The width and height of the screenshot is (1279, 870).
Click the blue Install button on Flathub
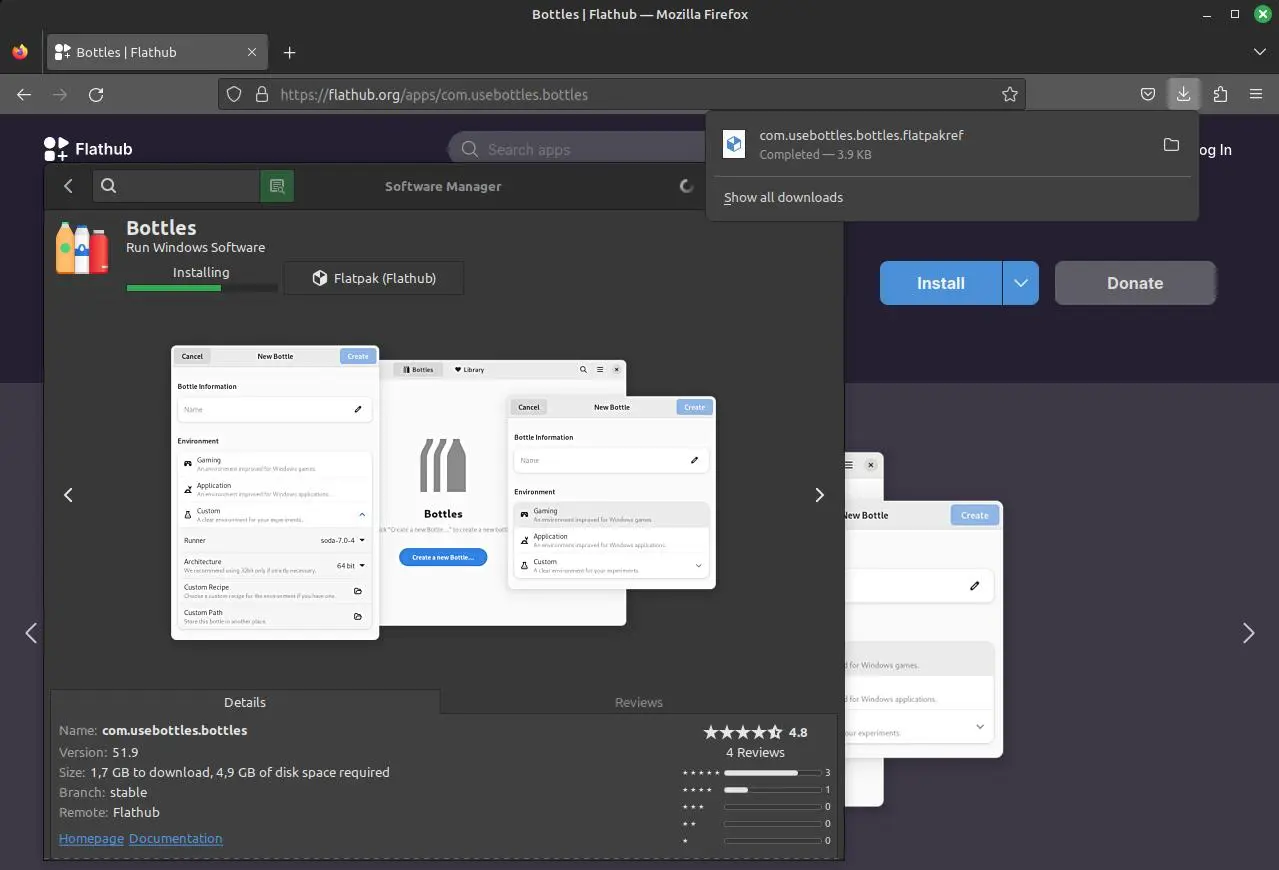pos(941,283)
